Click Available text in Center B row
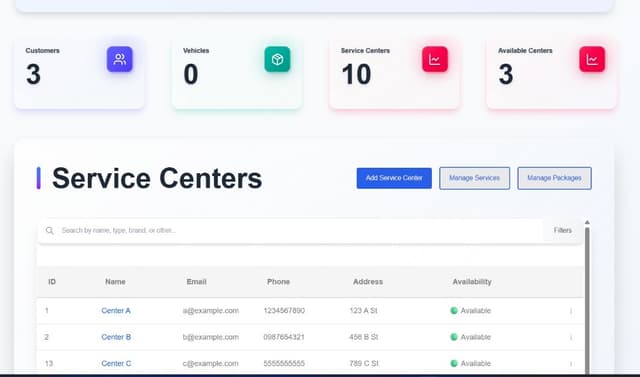This screenshot has width=640, height=377. 476,337
